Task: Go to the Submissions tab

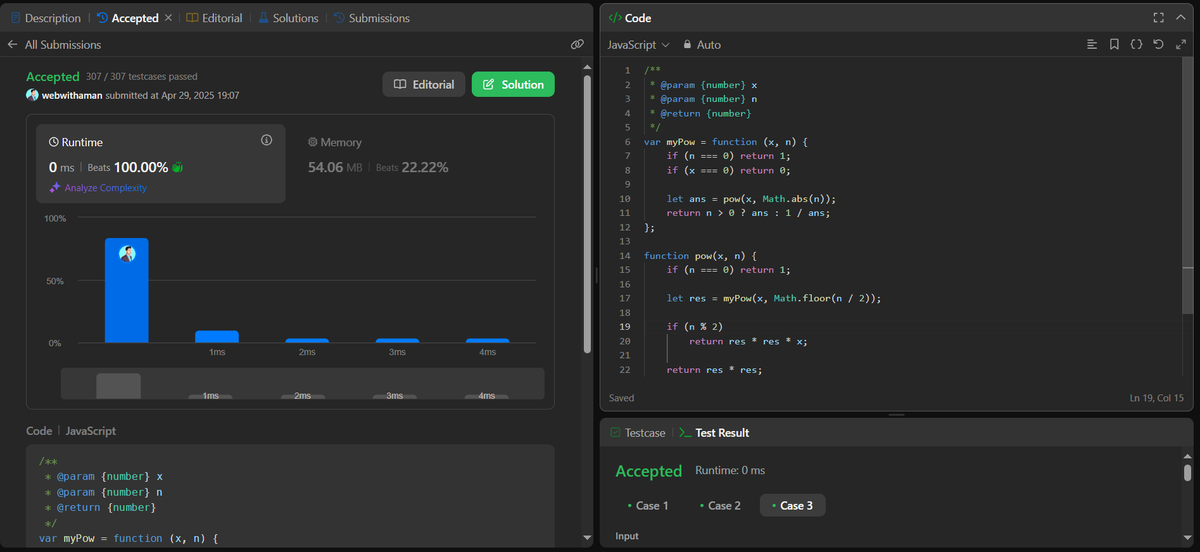Action: point(371,18)
